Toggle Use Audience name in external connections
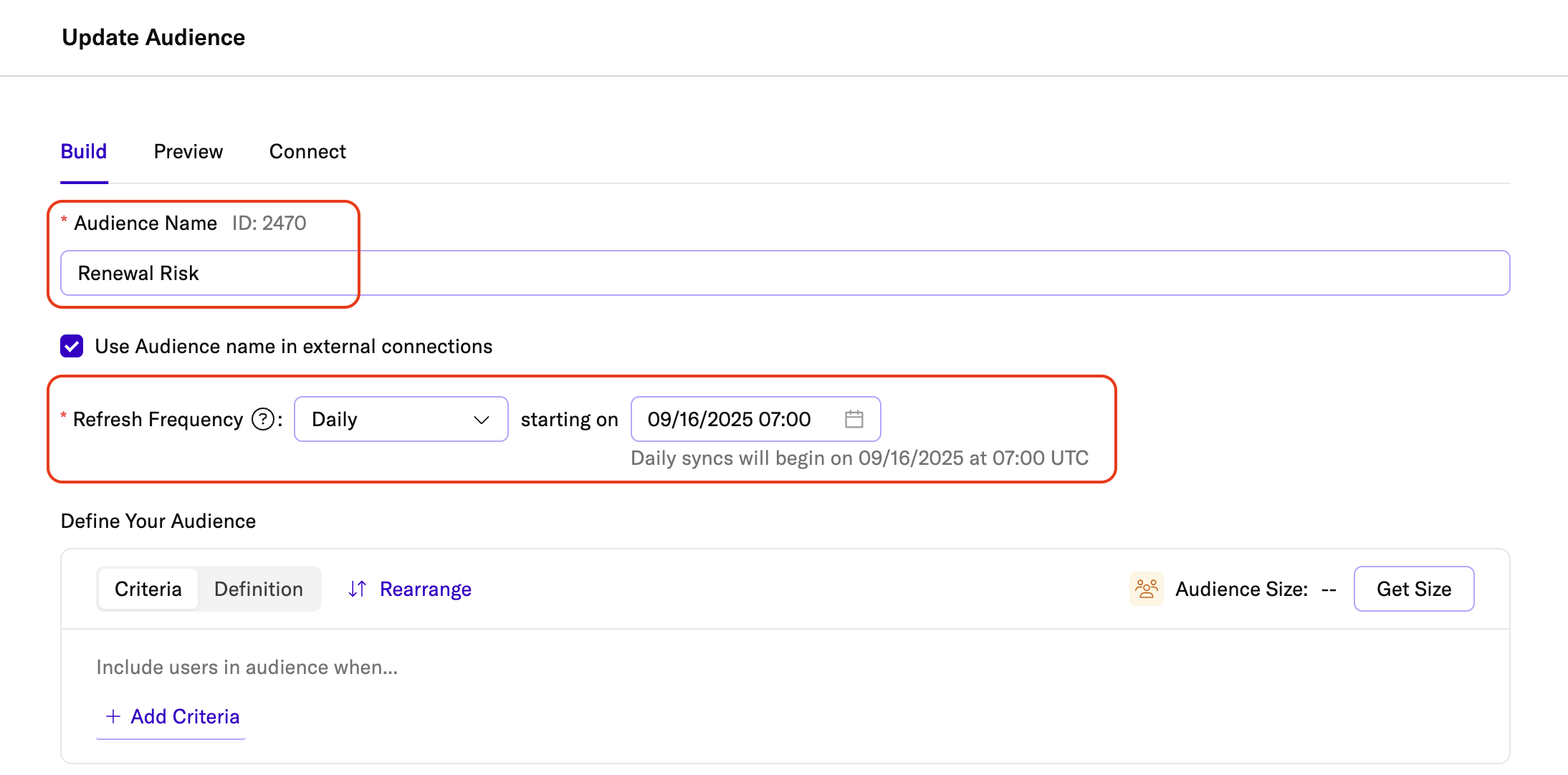This screenshot has height=775, width=1568. point(72,346)
